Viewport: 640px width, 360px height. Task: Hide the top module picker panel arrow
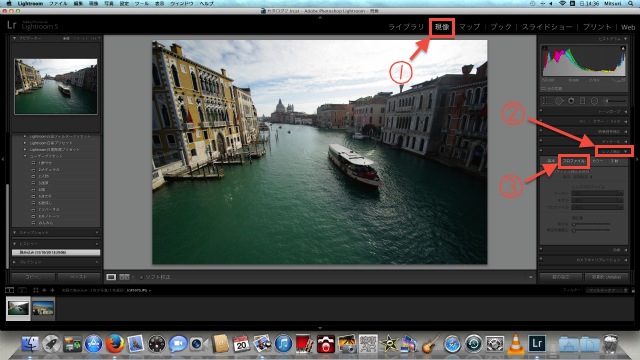(320, 18)
